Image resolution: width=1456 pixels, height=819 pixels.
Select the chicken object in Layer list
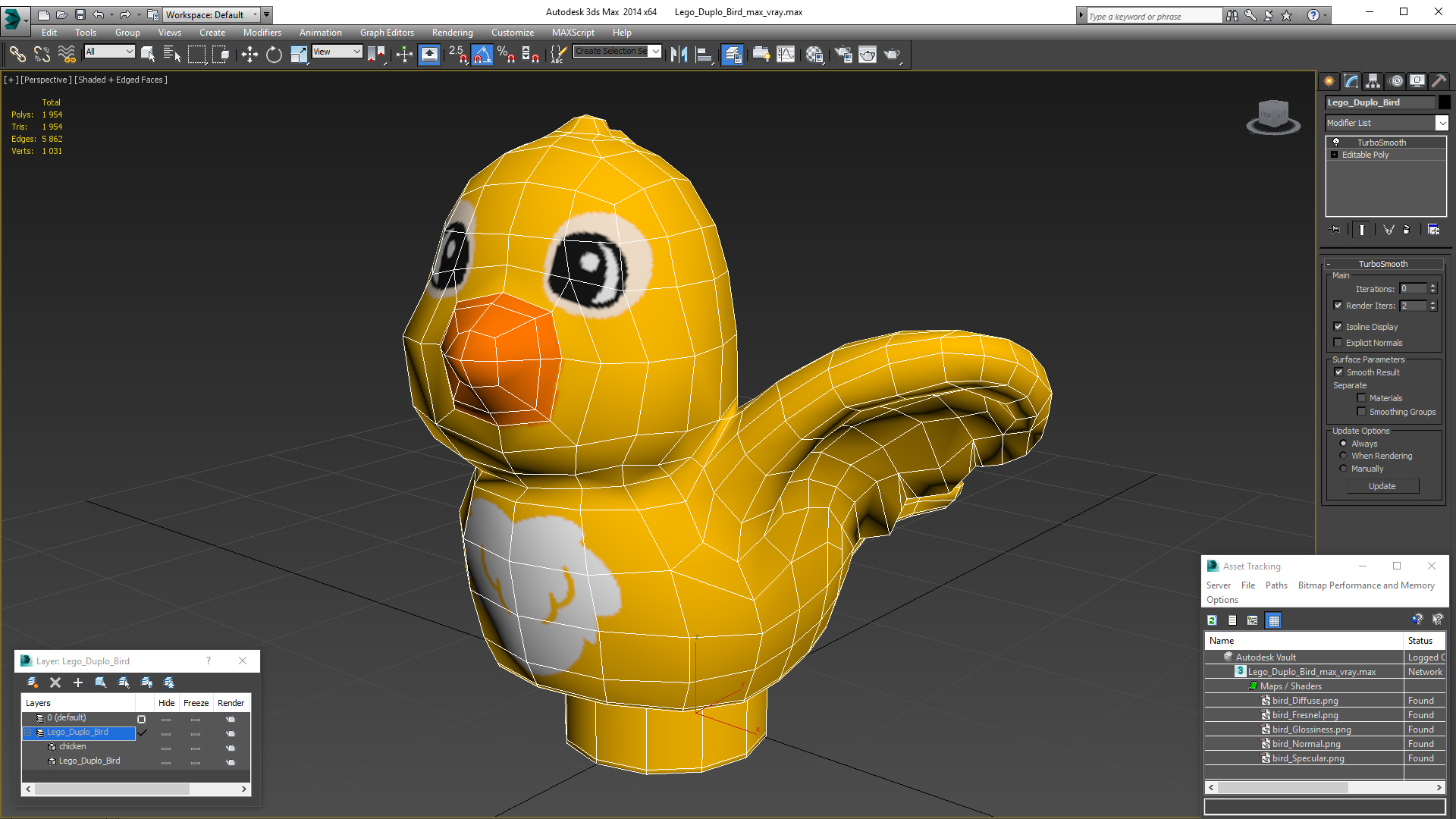point(72,747)
